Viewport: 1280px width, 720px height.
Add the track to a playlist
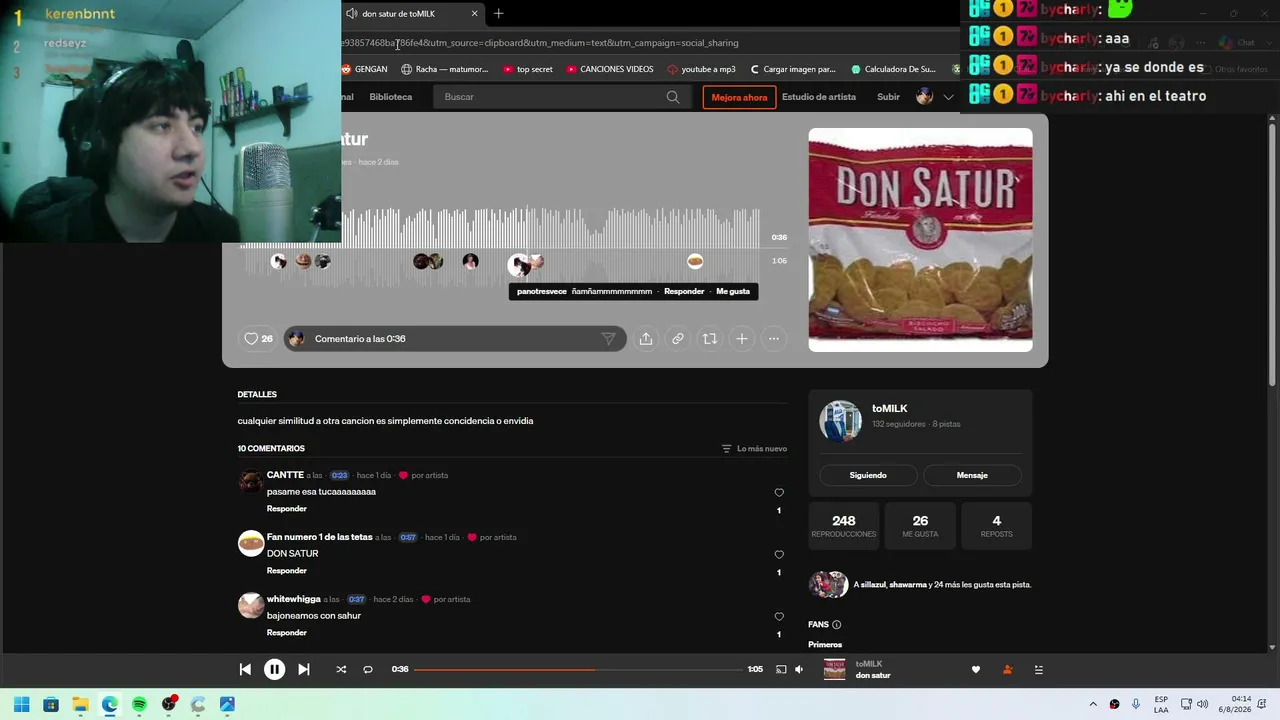point(742,339)
